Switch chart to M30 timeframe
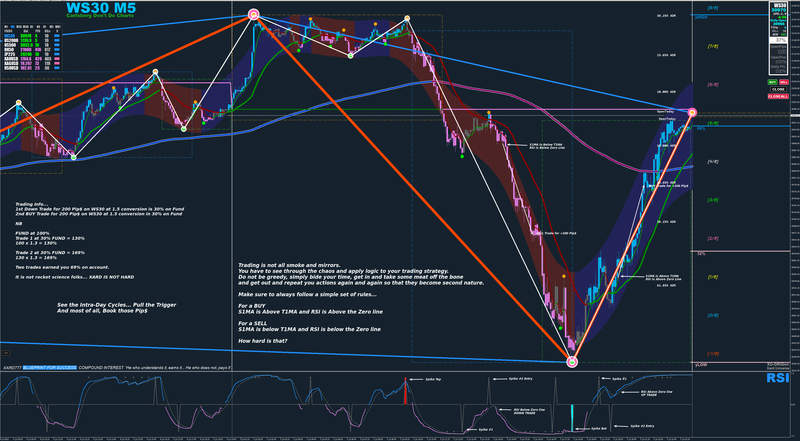800x441 pixels. point(26,27)
